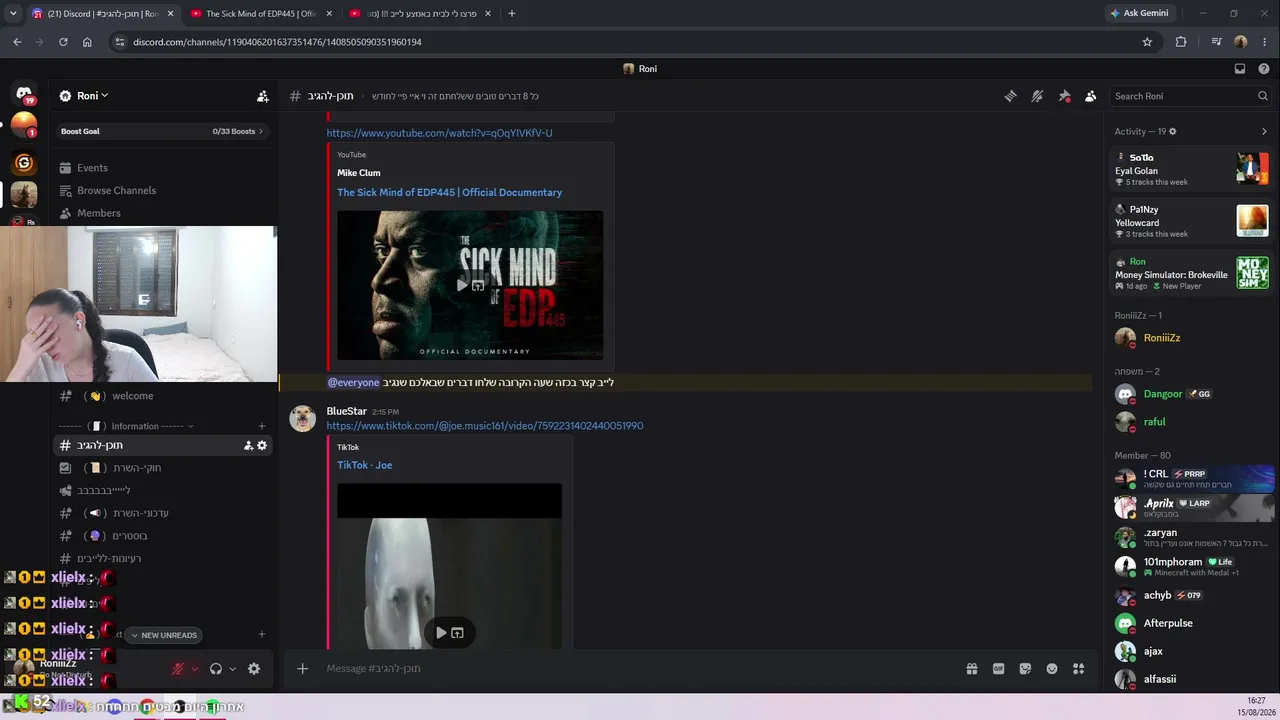1280x720 pixels.
Task: Open input device options arrow
Action: [x=194, y=669]
